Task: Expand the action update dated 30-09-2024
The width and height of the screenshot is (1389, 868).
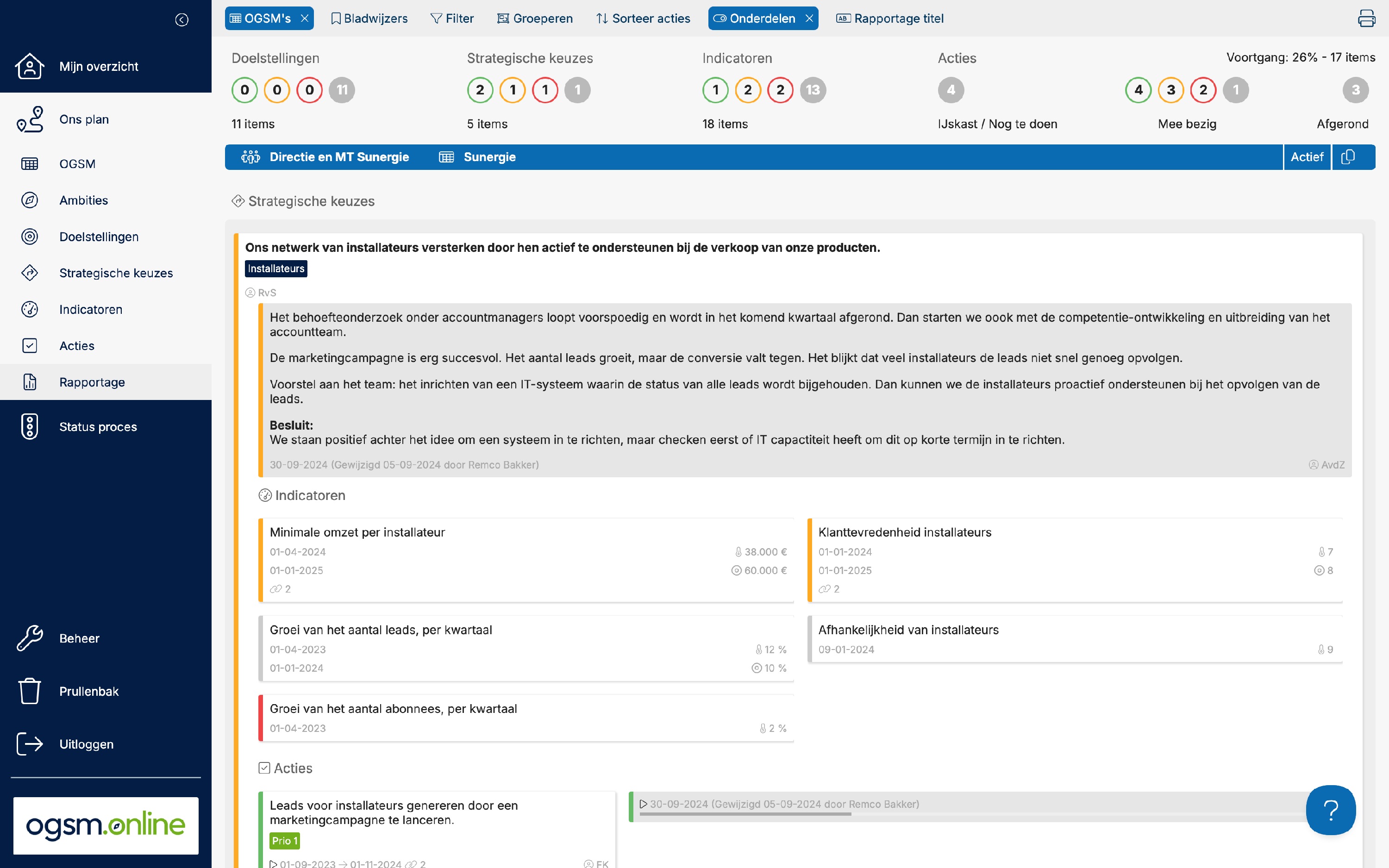Action: point(644,804)
